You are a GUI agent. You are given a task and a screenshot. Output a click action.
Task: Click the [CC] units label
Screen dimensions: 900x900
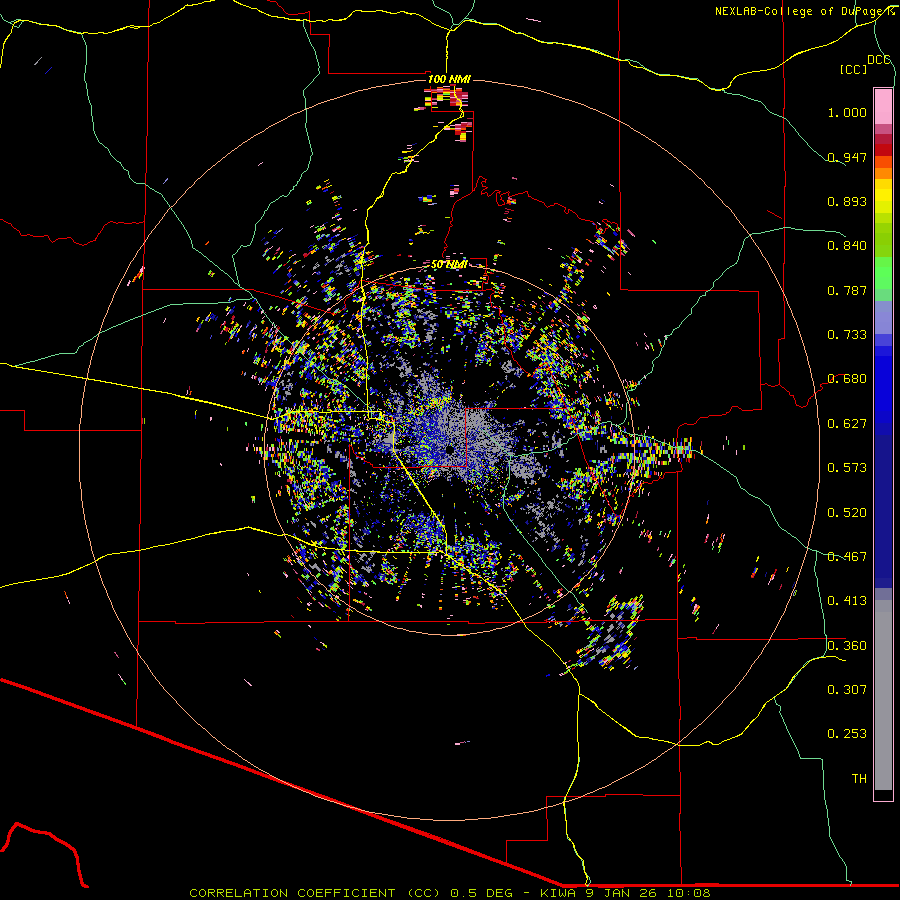tap(853, 69)
